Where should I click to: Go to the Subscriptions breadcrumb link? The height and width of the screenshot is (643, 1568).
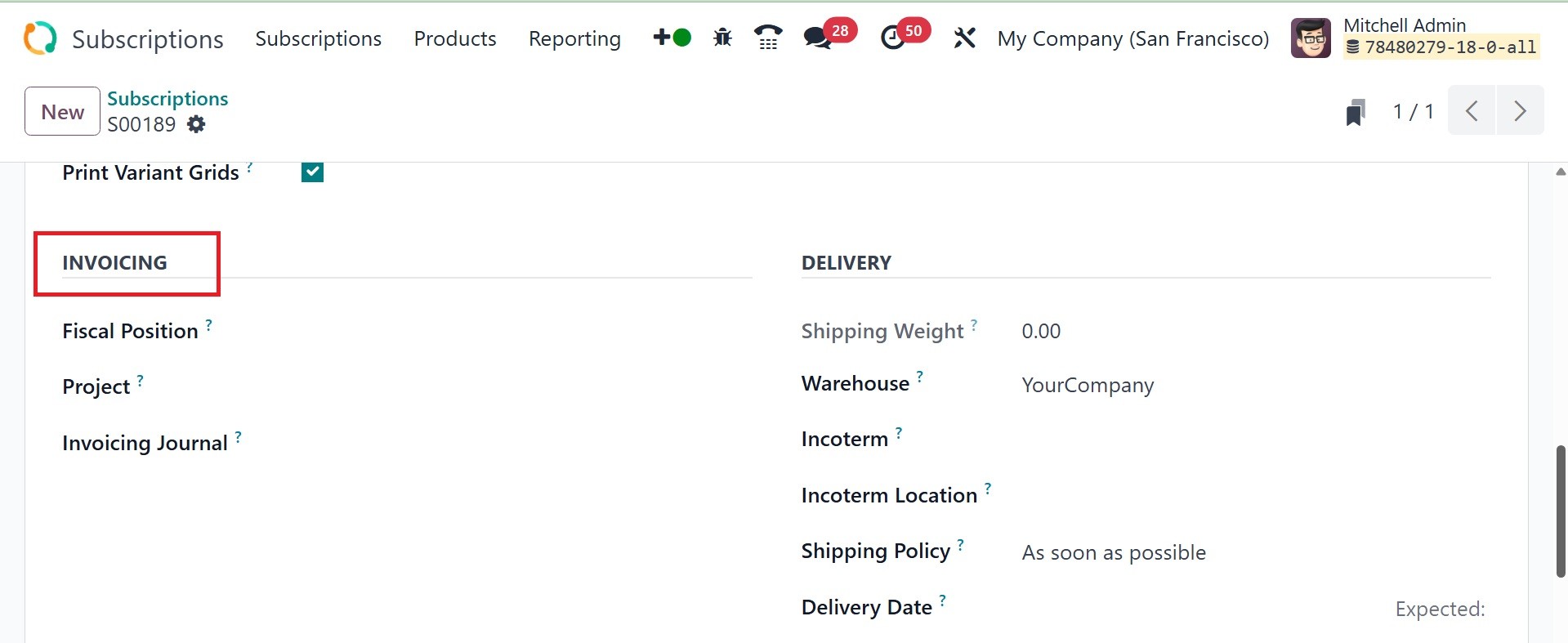tap(168, 98)
